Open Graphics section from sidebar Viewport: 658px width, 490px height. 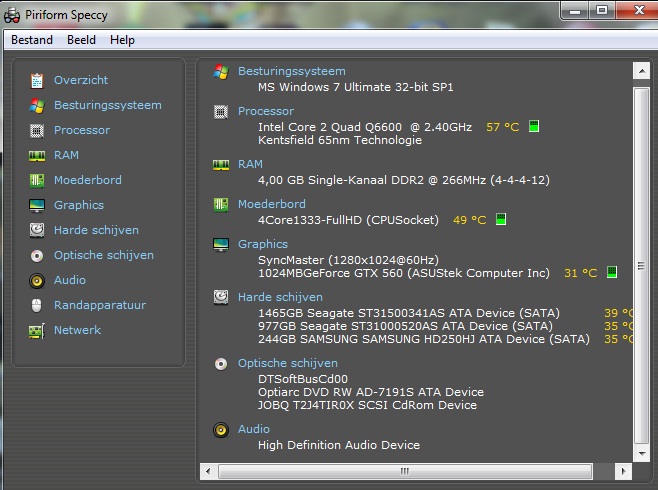79,205
